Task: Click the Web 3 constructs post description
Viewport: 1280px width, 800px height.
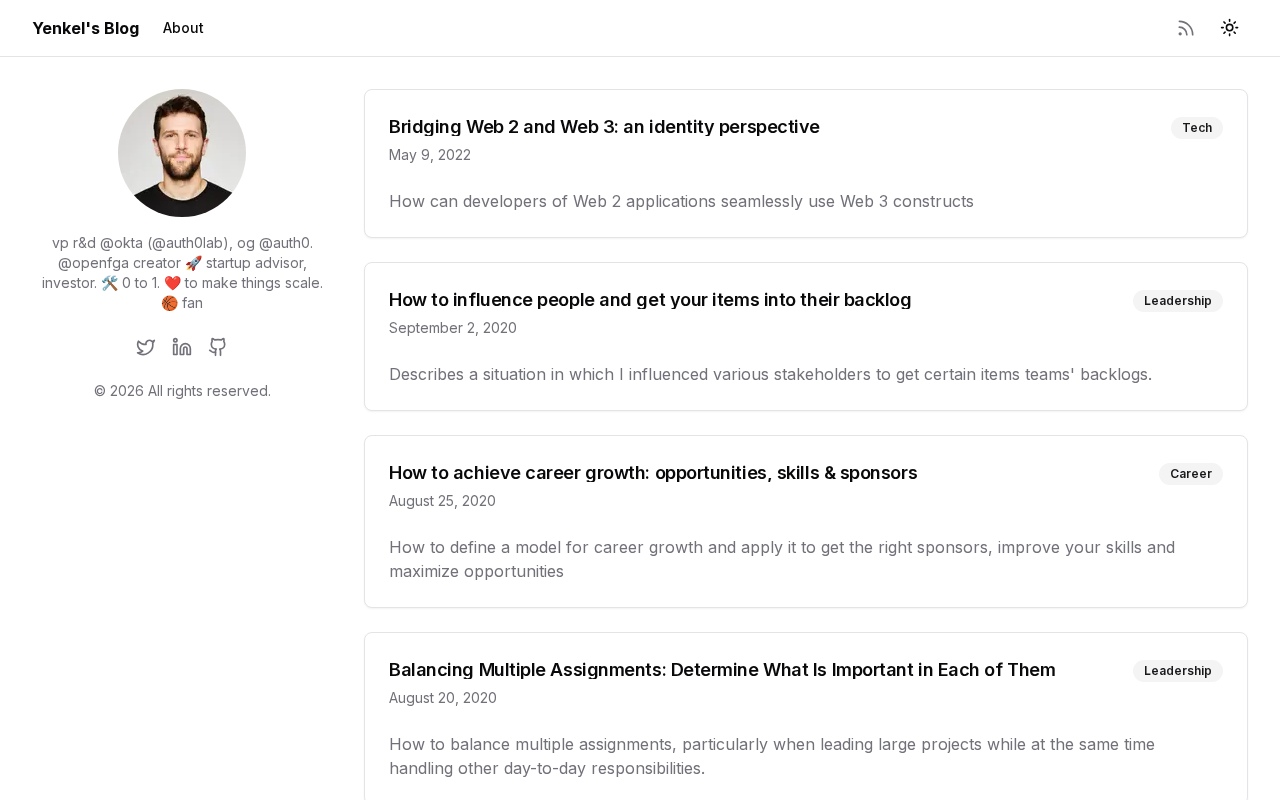Action: pyautogui.click(x=681, y=201)
